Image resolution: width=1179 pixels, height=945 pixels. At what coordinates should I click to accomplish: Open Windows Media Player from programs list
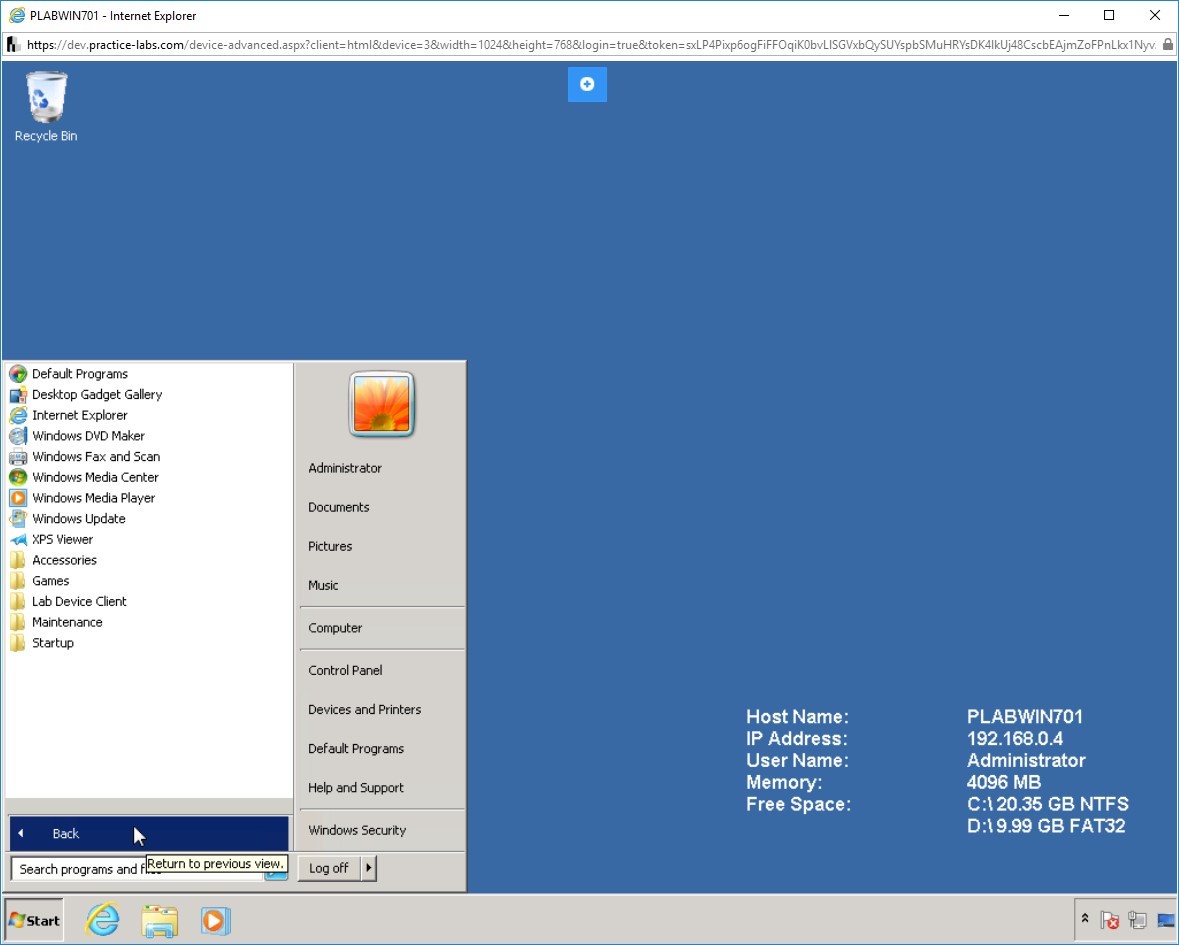[18, 498]
